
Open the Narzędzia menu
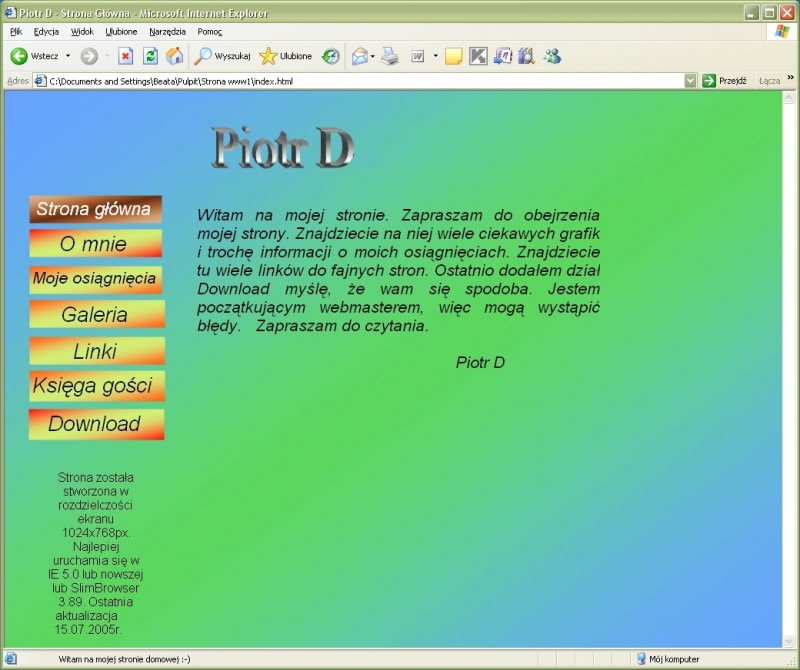coord(167,31)
